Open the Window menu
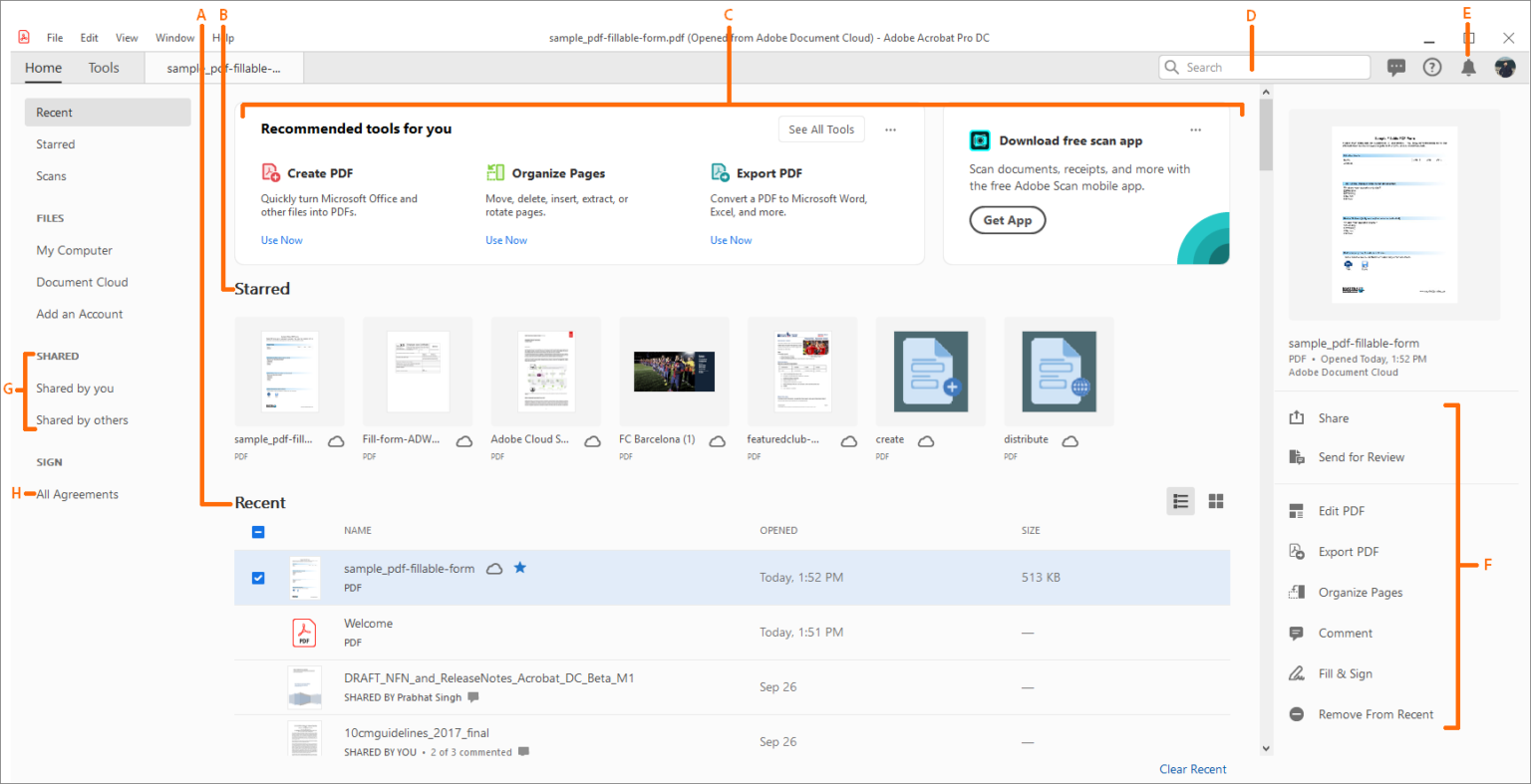The height and width of the screenshot is (784, 1531). 174,37
